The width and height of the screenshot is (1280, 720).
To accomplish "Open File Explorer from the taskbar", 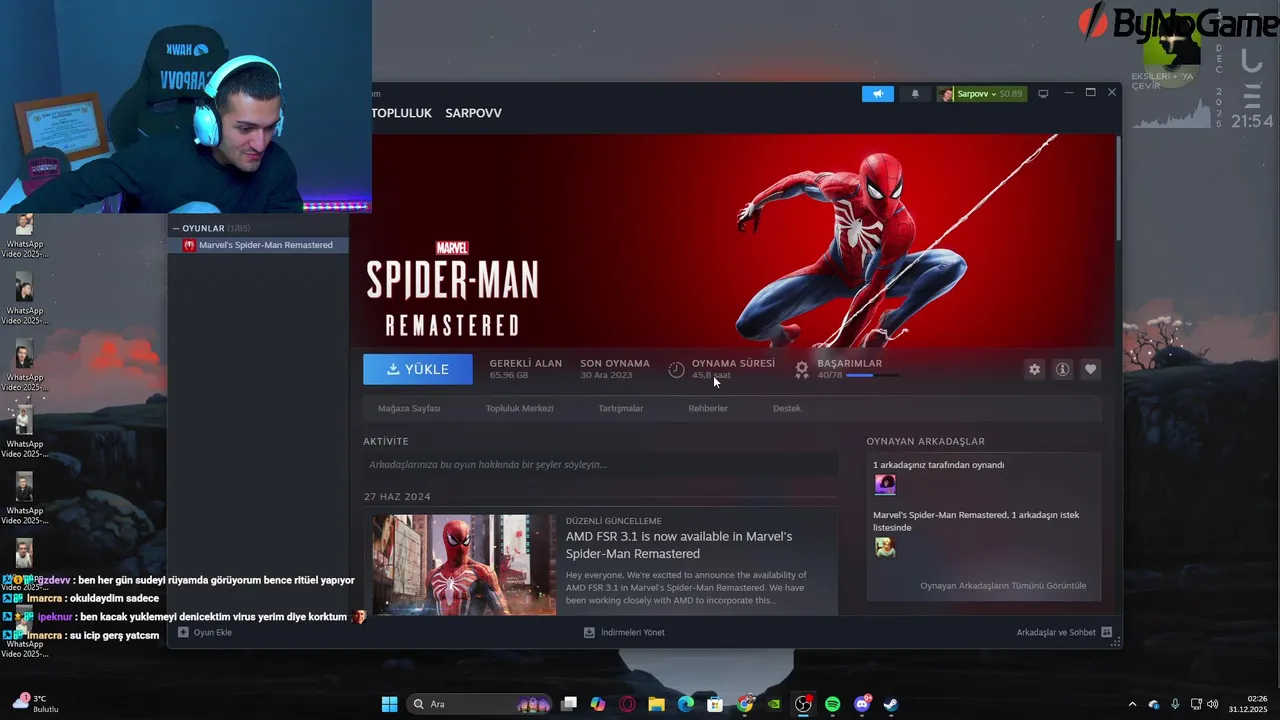I will [x=657, y=704].
